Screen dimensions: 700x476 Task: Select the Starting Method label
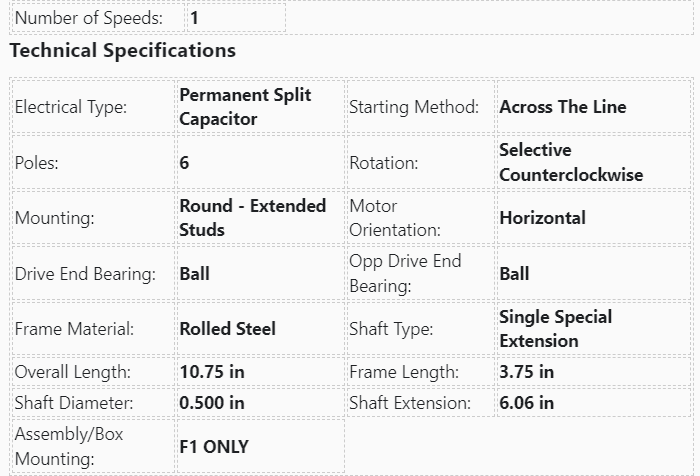(x=414, y=107)
